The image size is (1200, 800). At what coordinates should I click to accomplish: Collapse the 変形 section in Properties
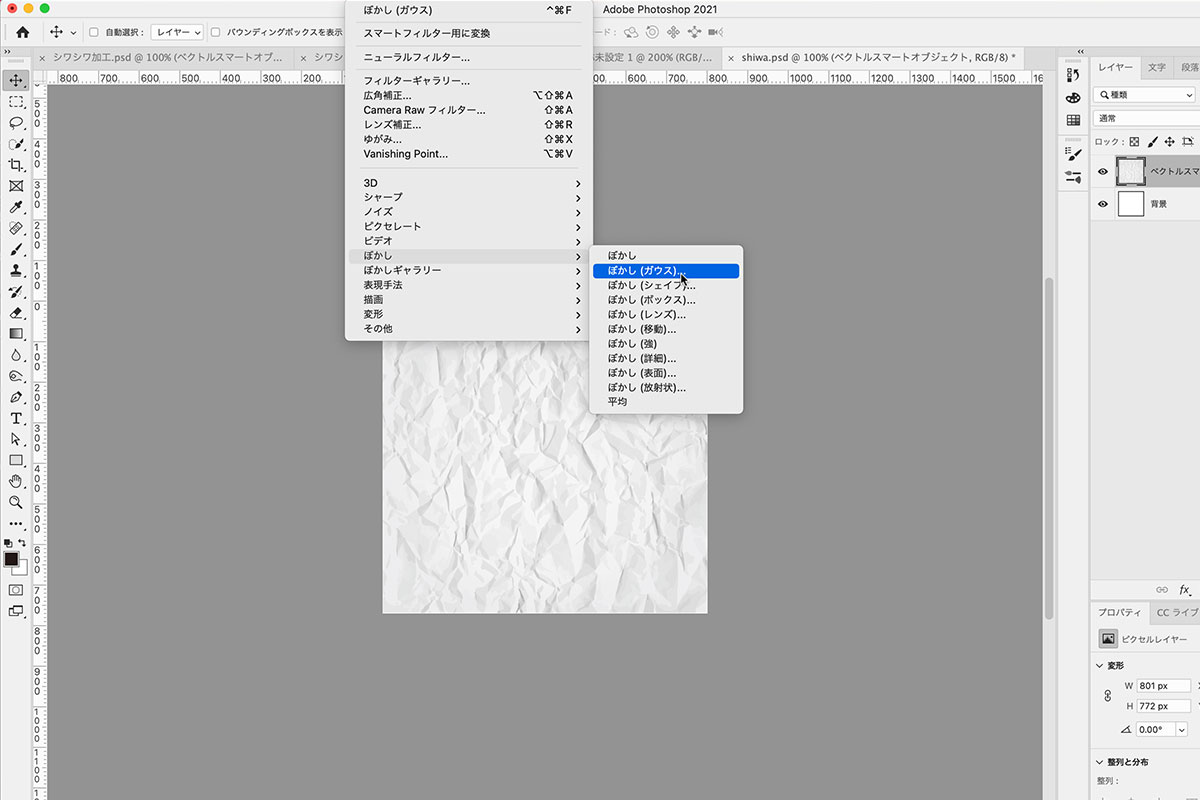[x=1101, y=666]
